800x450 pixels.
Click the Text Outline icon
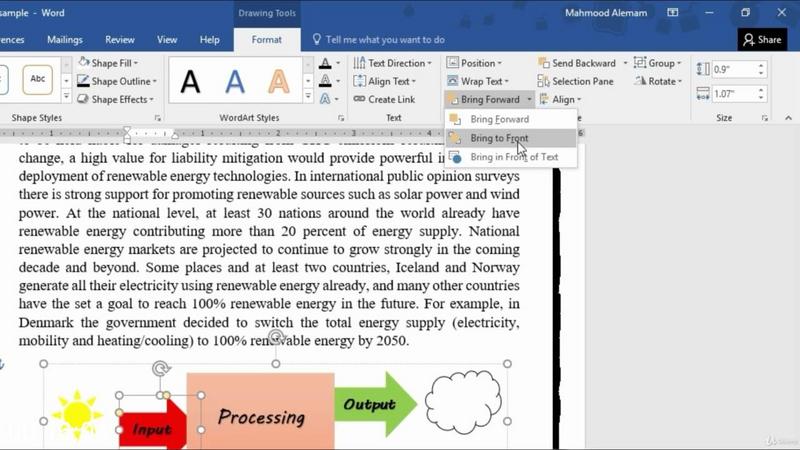[325, 81]
